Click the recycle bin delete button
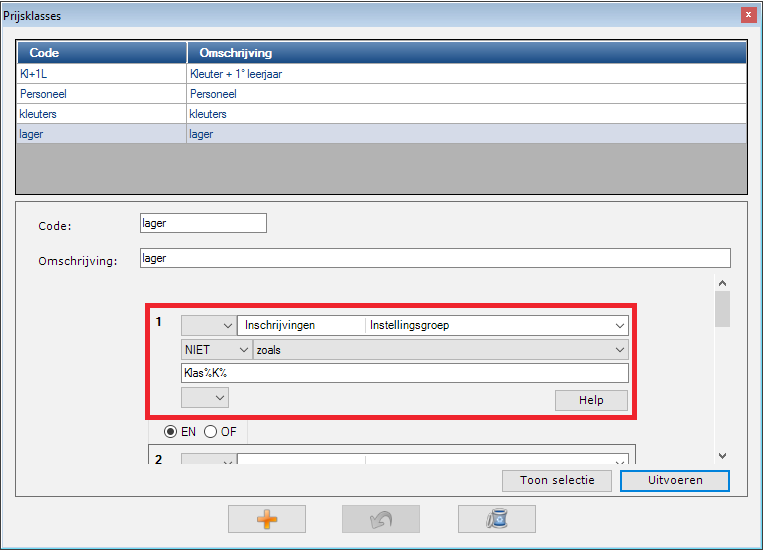The image size is (764, 550). coord(496,519)
